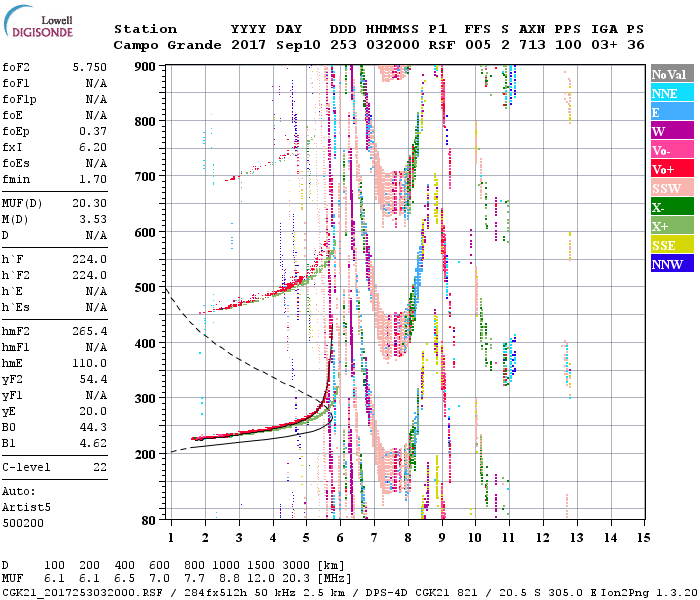This screenshot has width=700, height=600.
Task: Select the X+ light green legend swatch
Action: (x=672, y=225)
